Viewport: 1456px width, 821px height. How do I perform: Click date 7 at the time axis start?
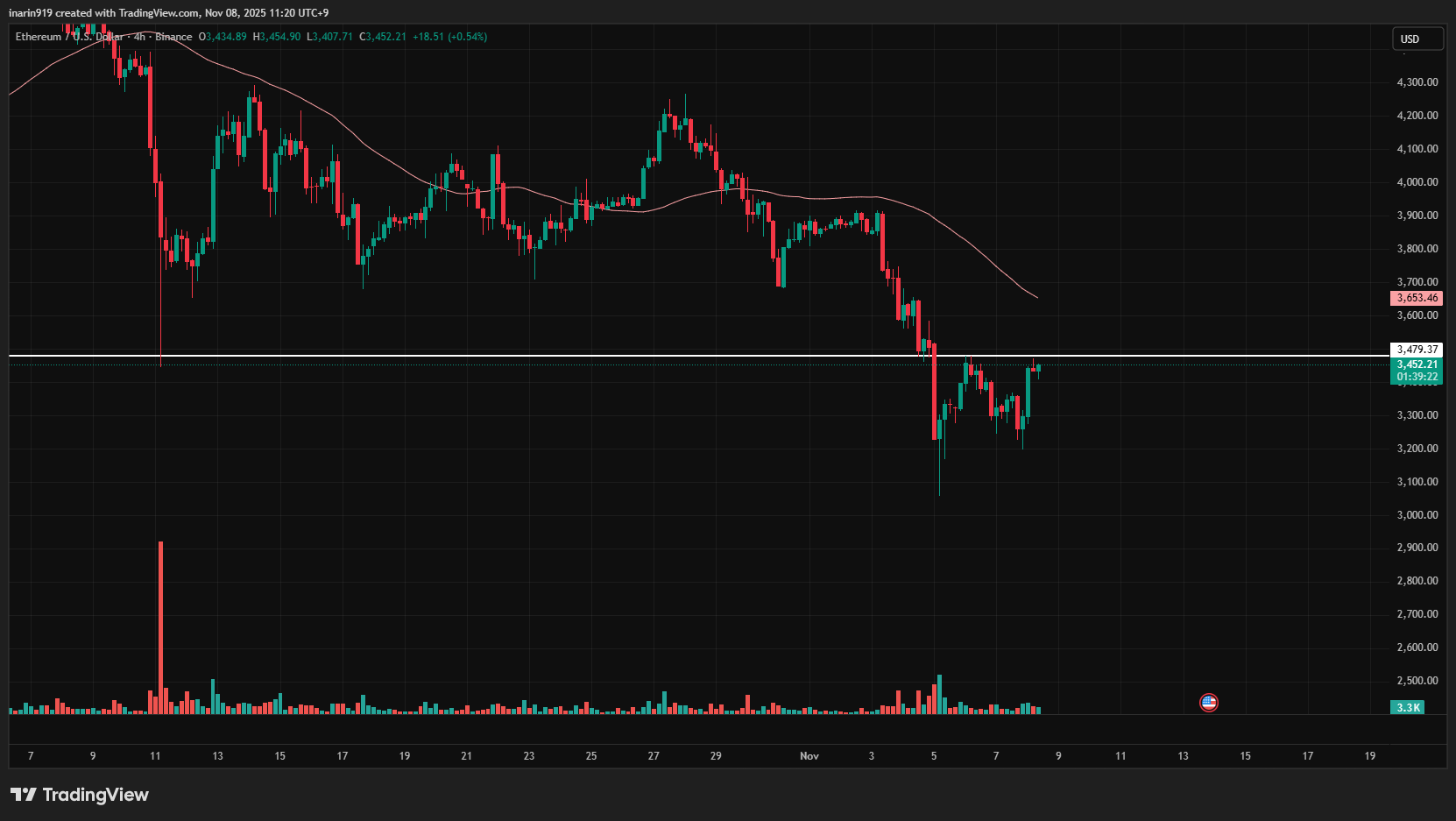point(31,755)
